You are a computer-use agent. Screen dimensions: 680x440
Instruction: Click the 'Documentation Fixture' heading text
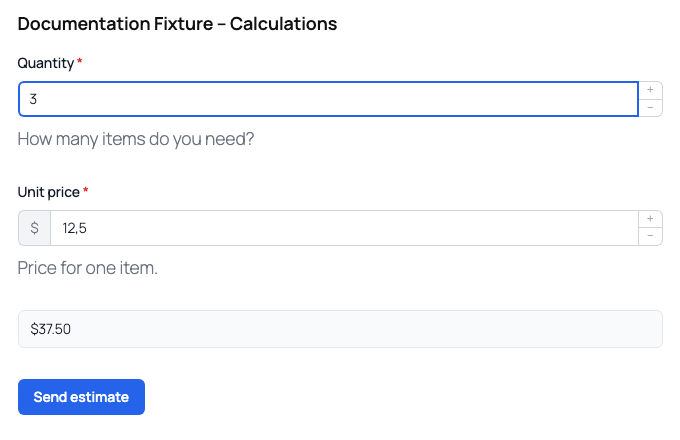pyautogui.click(x=115, y=23)
